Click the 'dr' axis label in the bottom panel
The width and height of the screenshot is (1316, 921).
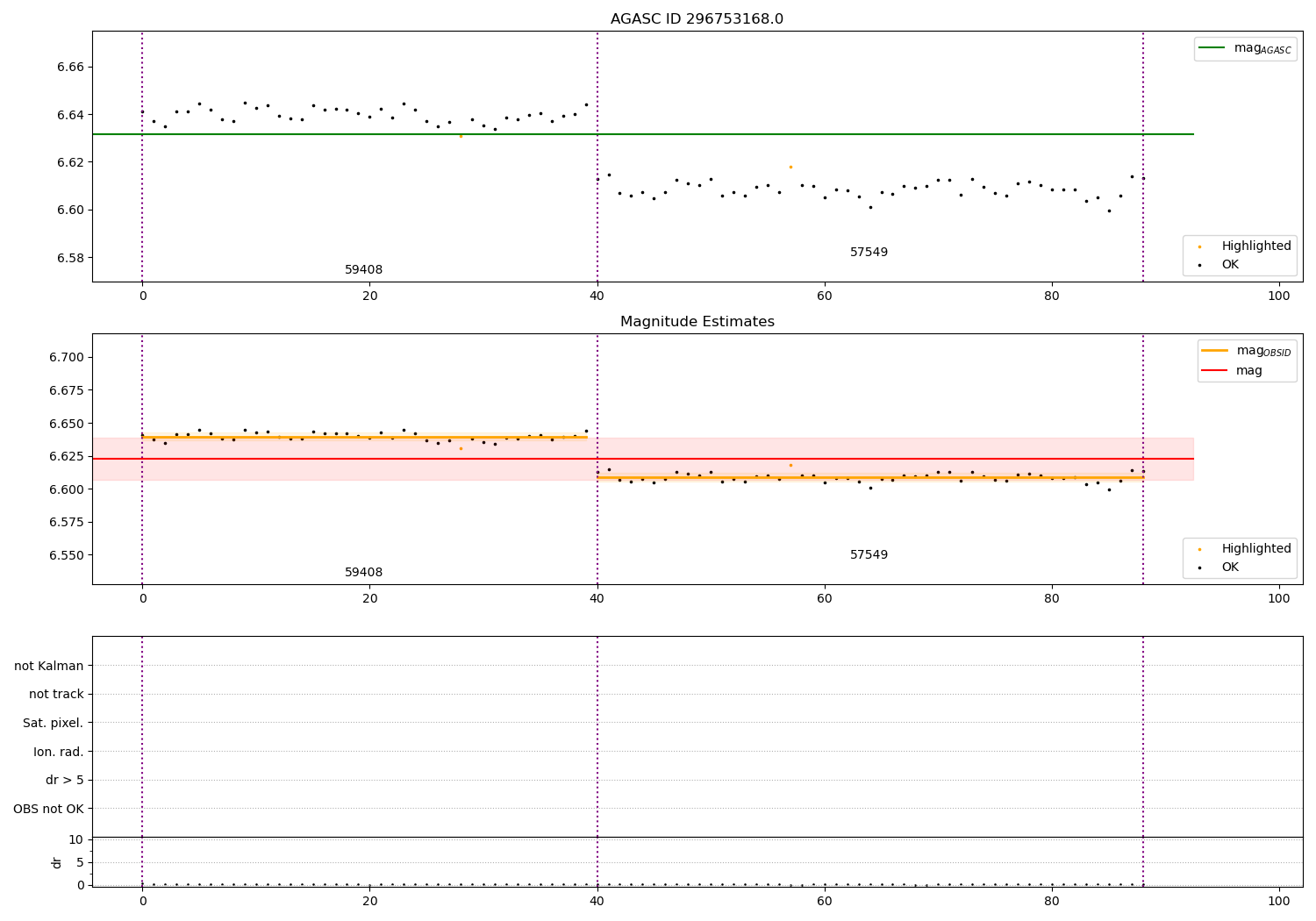pos(57,862)
